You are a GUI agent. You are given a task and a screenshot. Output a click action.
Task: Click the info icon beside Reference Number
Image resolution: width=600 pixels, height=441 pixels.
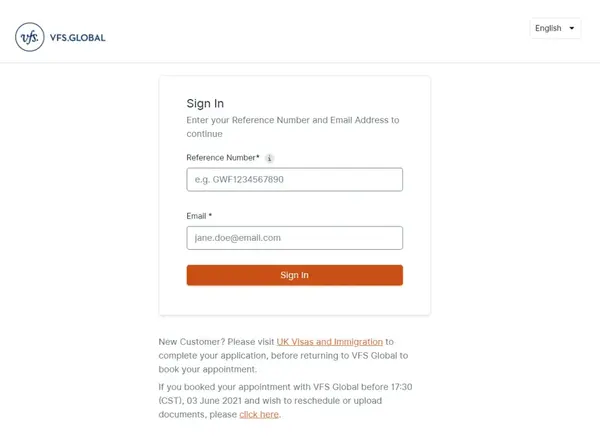point(270,158)
